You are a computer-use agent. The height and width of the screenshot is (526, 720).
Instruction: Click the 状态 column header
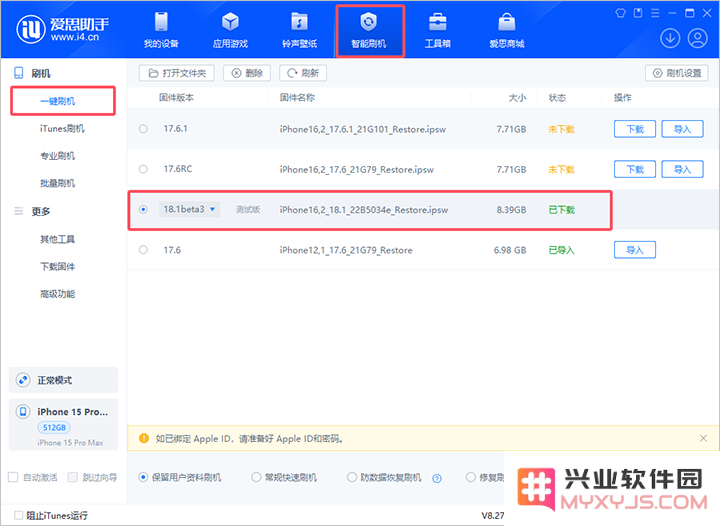click(557, 97)
